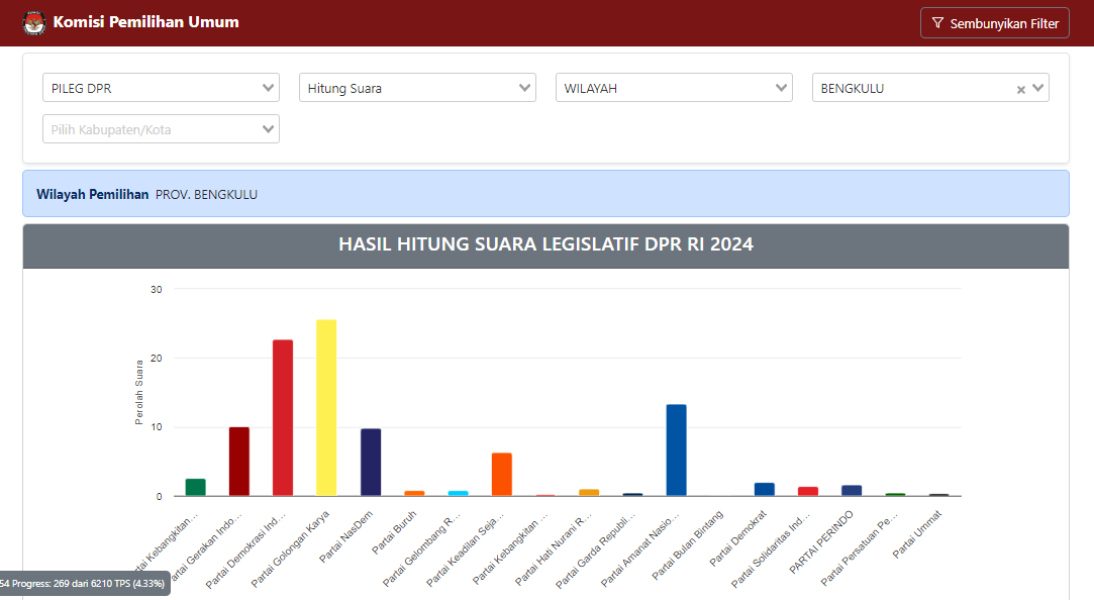Click the KPU garuda logo icon
The height and width of the screenshot is (600, 1094).
click(x=33, y=22)
